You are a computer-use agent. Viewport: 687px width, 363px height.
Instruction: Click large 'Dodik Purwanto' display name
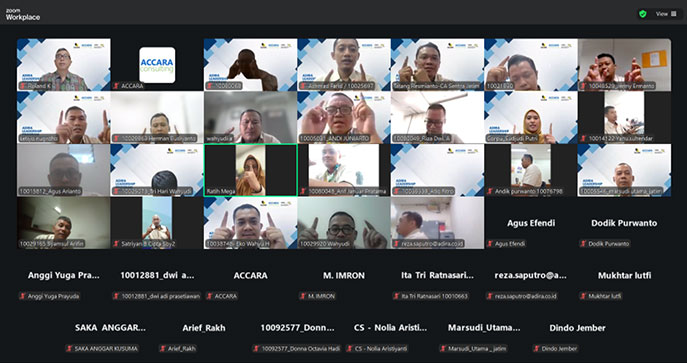point(624,223)
